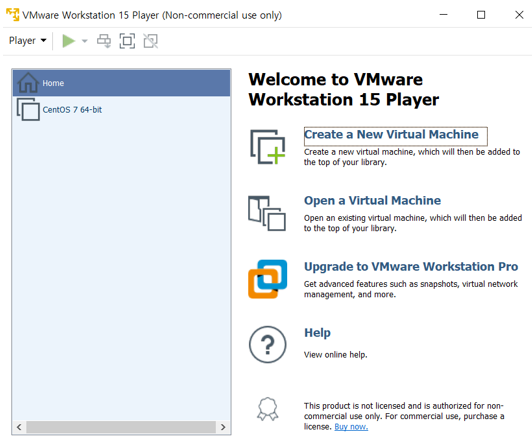Click the library scroll right arrow

(x=223, y=427)
